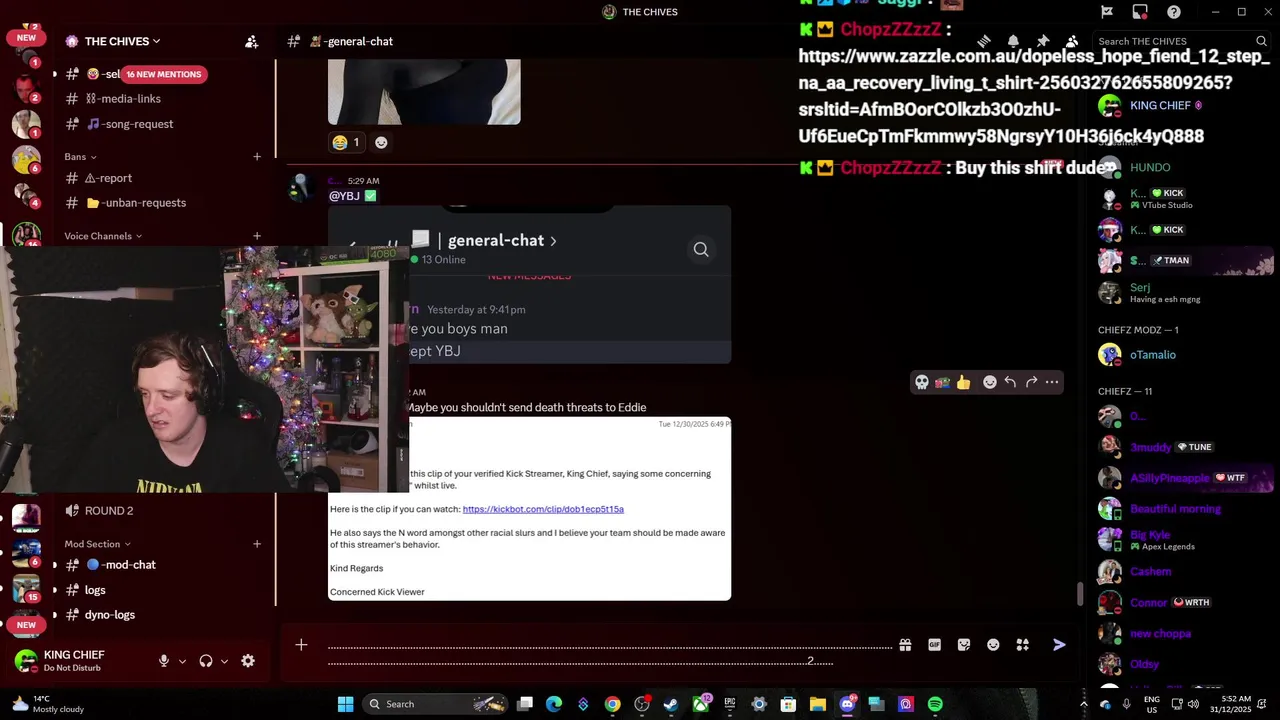
Task: Open the sticker picker
Action: pos(964,645)
